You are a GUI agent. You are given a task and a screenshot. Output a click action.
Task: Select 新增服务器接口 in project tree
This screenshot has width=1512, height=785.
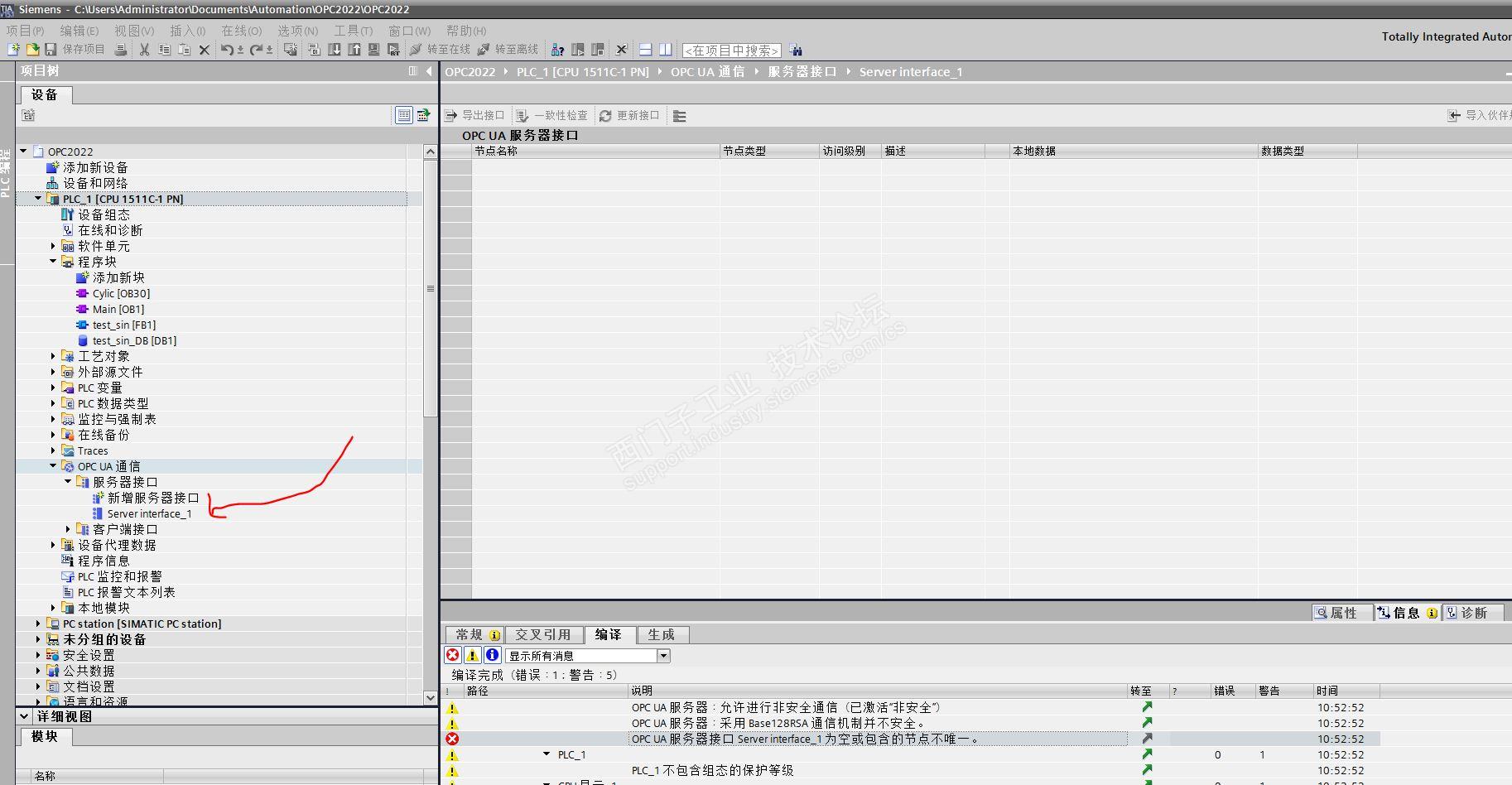pos(153,498)
